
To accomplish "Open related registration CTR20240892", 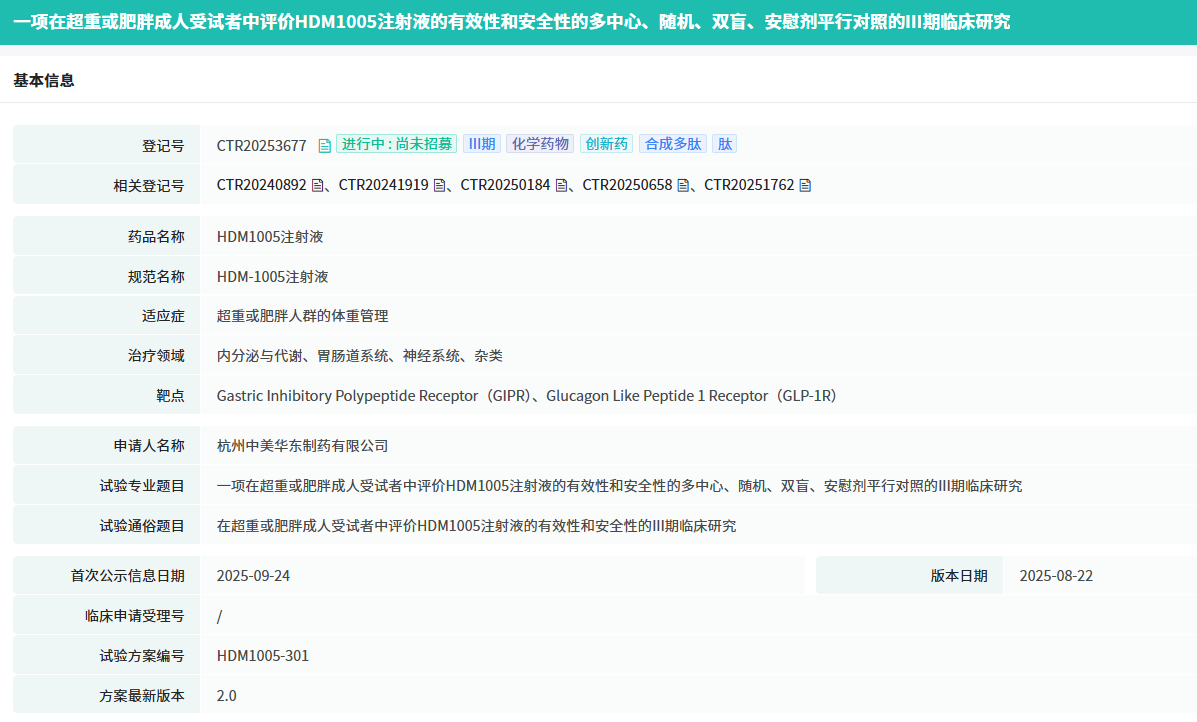I will point(261,185).
